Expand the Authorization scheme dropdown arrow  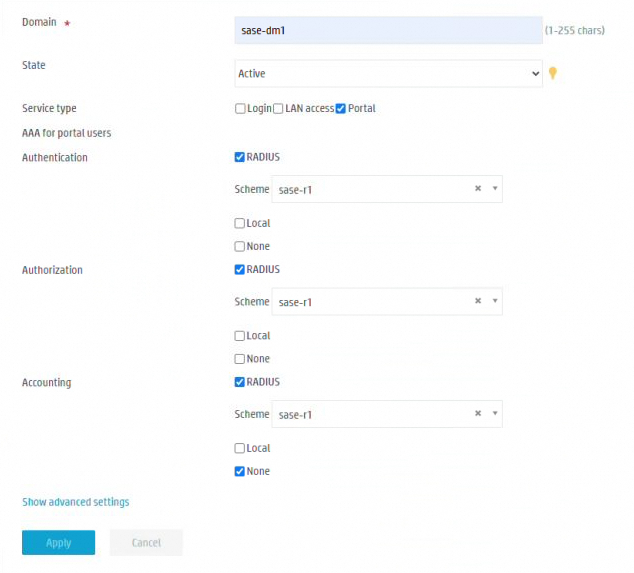click(495, 301)
